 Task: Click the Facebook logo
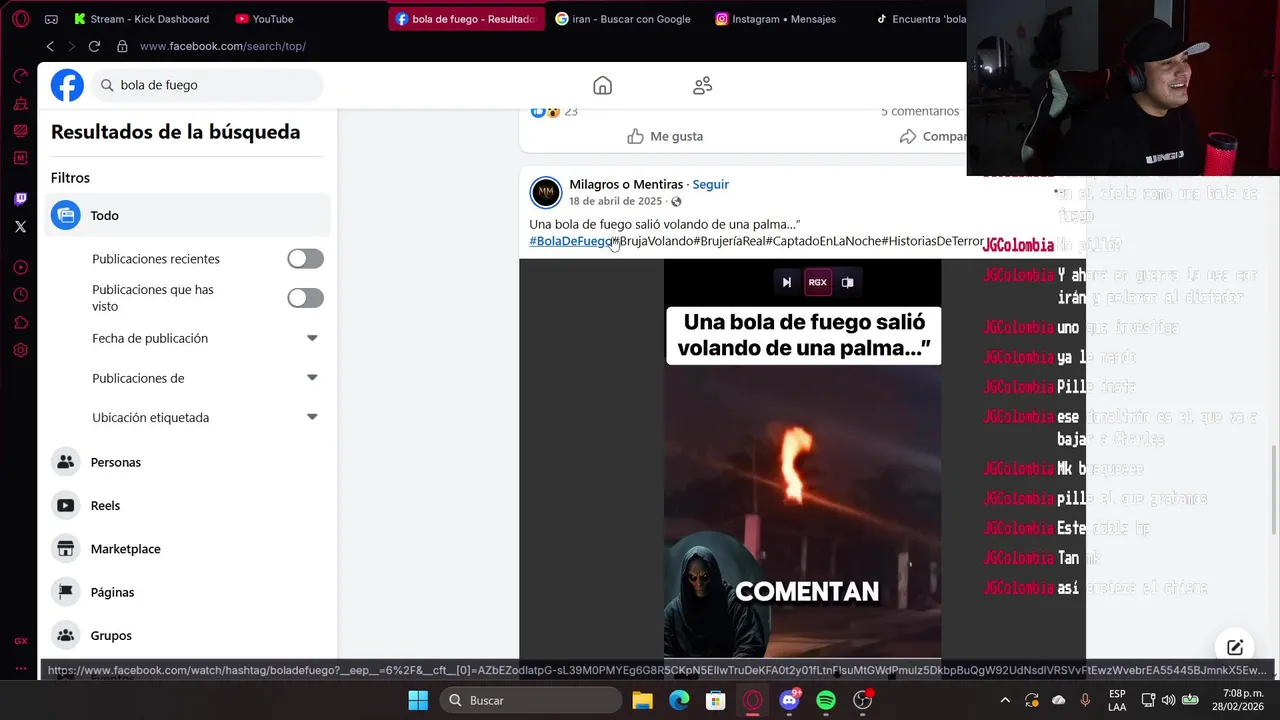[x=67, y=85]
